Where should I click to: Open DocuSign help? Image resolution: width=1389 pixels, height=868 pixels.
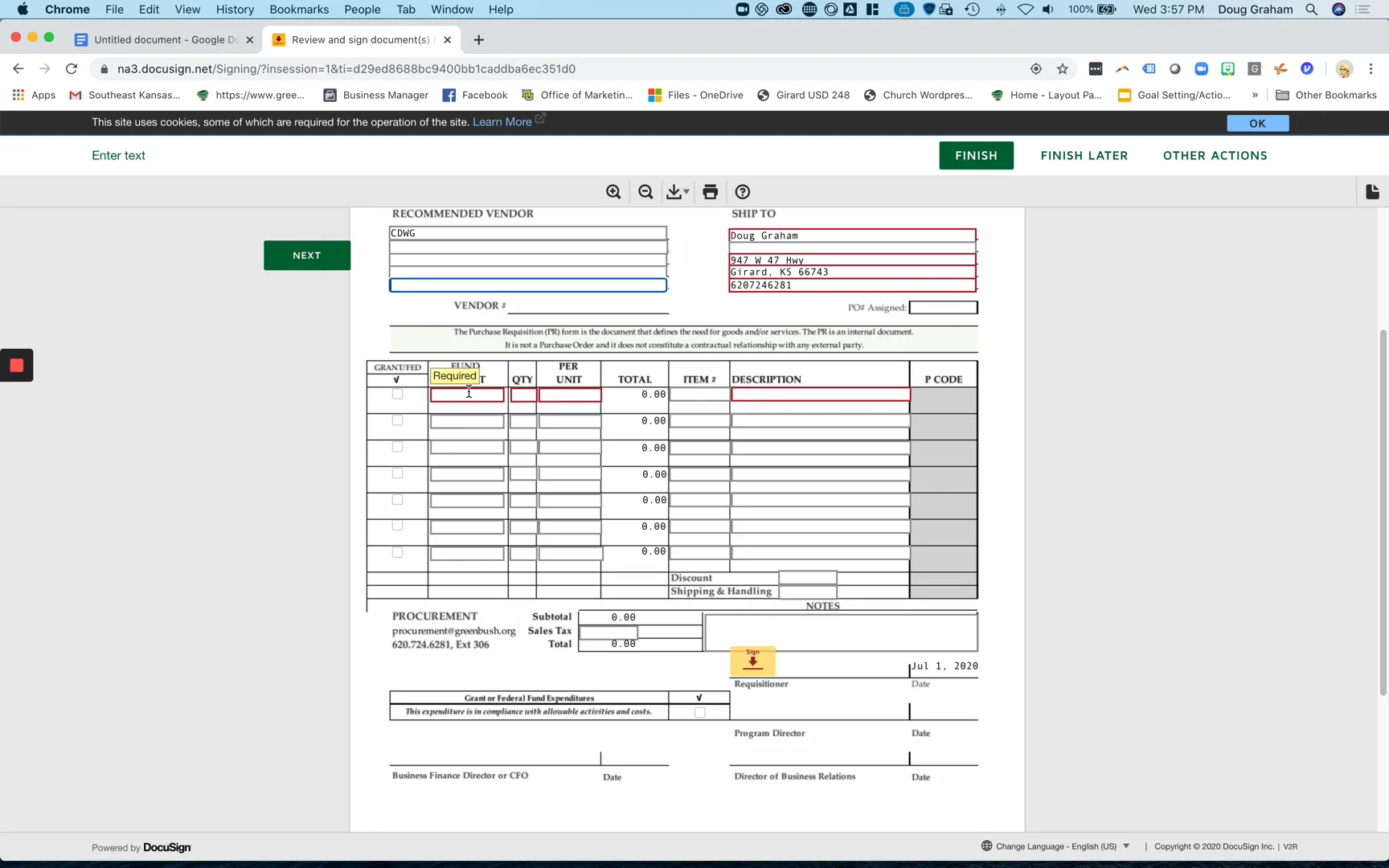coord(742,191)
